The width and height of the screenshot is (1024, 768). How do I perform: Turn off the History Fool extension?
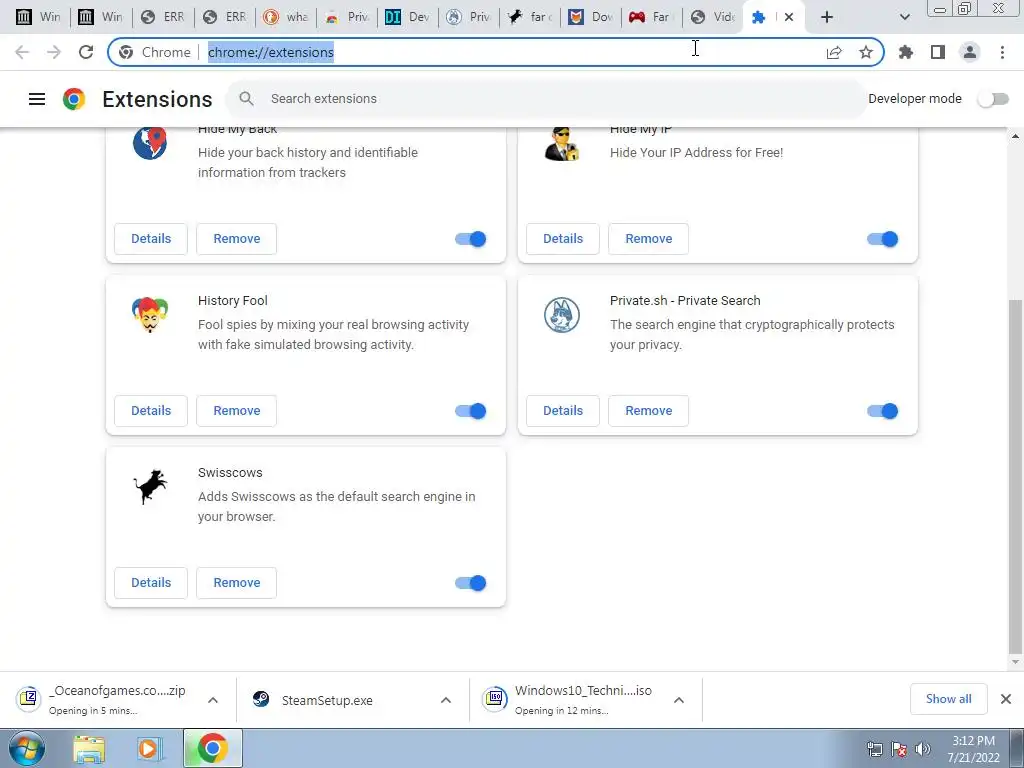470,411
